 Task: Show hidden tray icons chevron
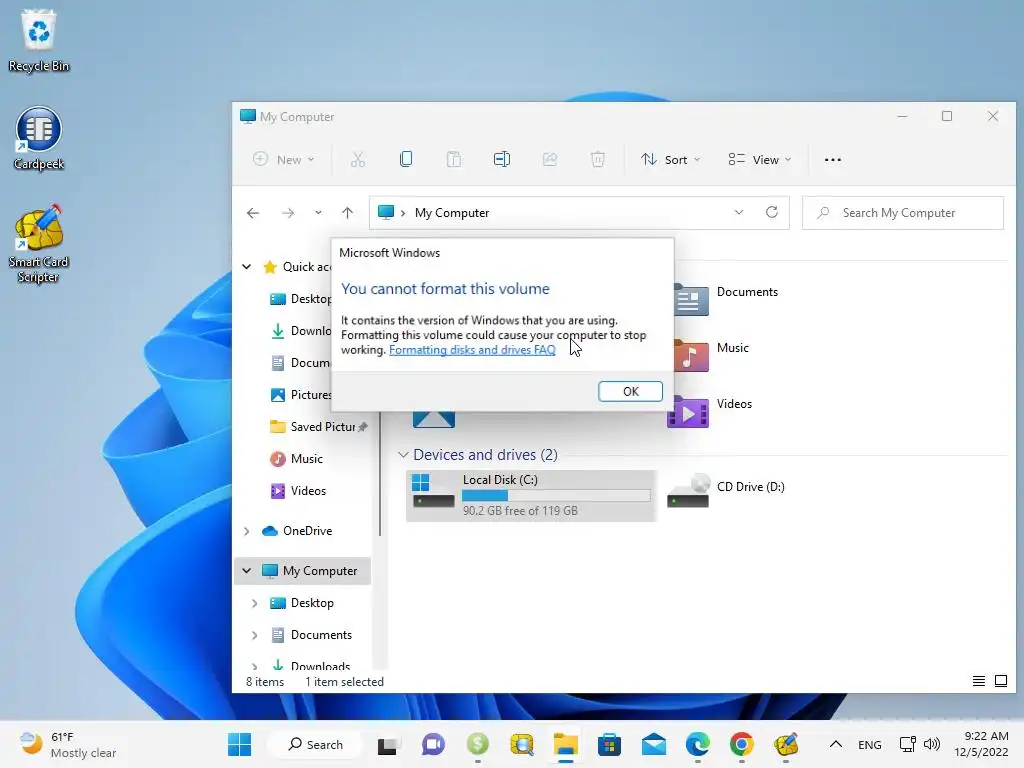pyautogui.click(x=835, y=744)
